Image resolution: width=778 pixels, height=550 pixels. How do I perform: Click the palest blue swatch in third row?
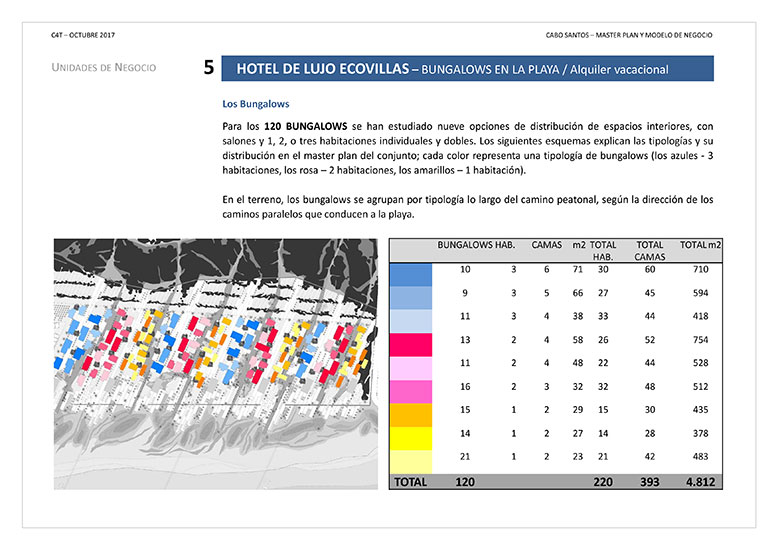[410, 321]
